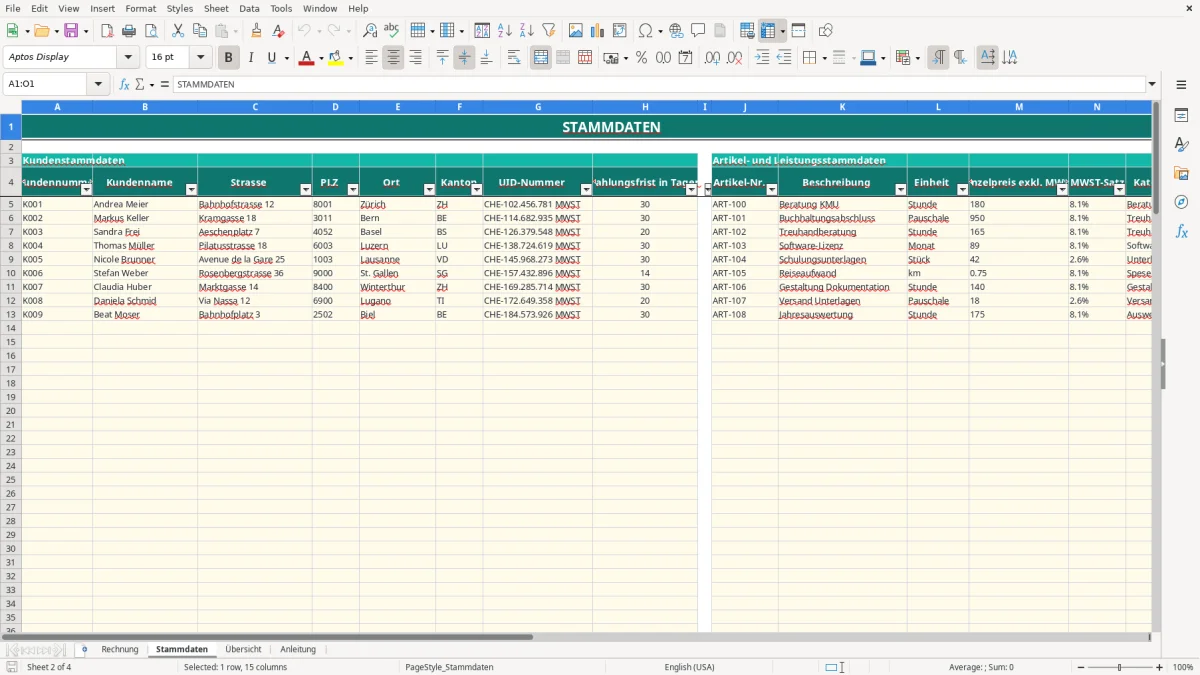
Task: Switch to Übersicht sheet tab
Action: coord(243,649)
